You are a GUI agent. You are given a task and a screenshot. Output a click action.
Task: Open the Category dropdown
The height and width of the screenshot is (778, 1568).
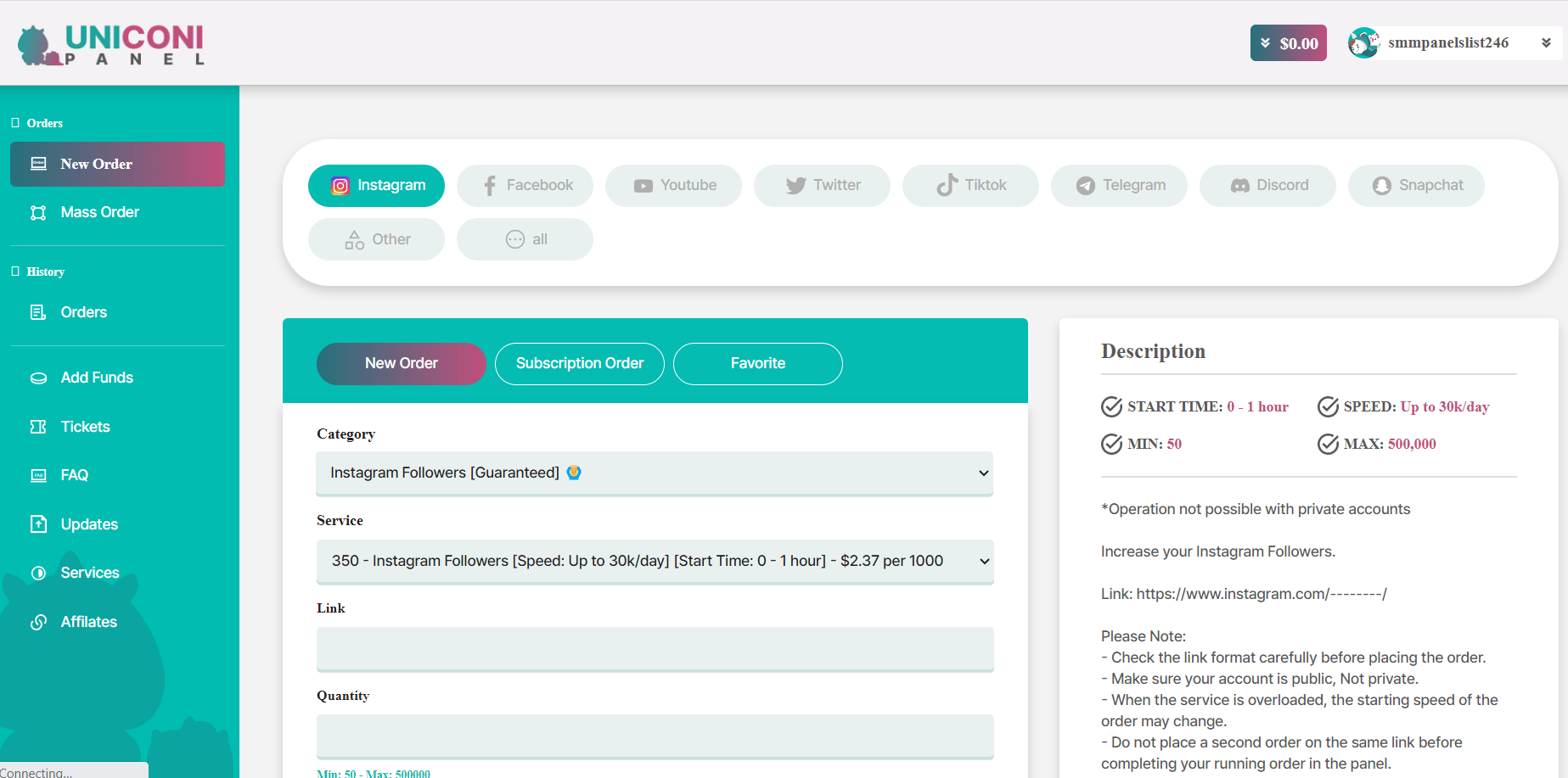tap(654, 473)
